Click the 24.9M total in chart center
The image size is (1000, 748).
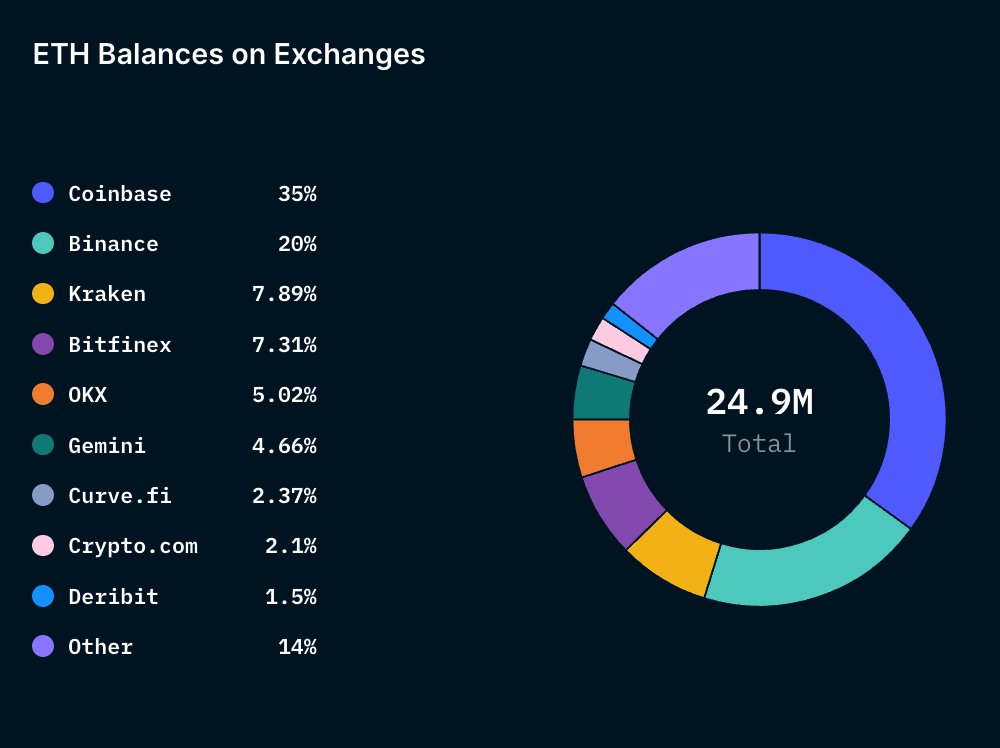760,404
